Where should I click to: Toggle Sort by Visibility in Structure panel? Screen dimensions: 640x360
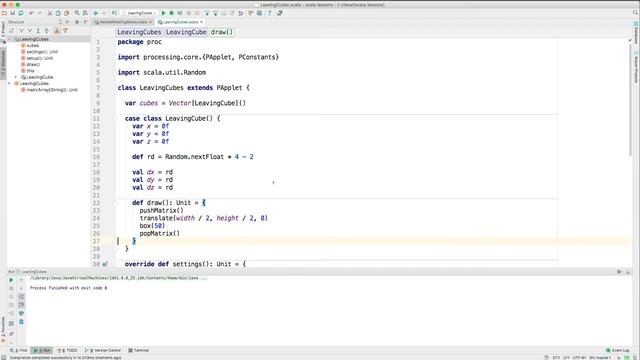click(12, 31)
